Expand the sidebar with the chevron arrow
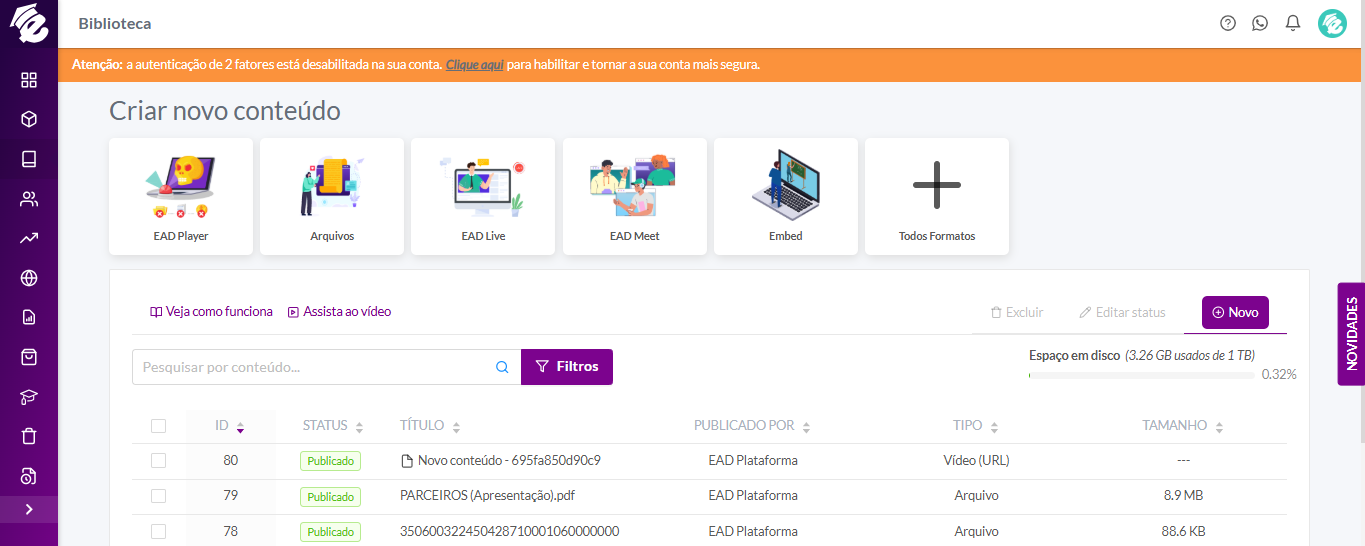The width and height of the screenshot is (1365, 546). [x=29, y=509]
